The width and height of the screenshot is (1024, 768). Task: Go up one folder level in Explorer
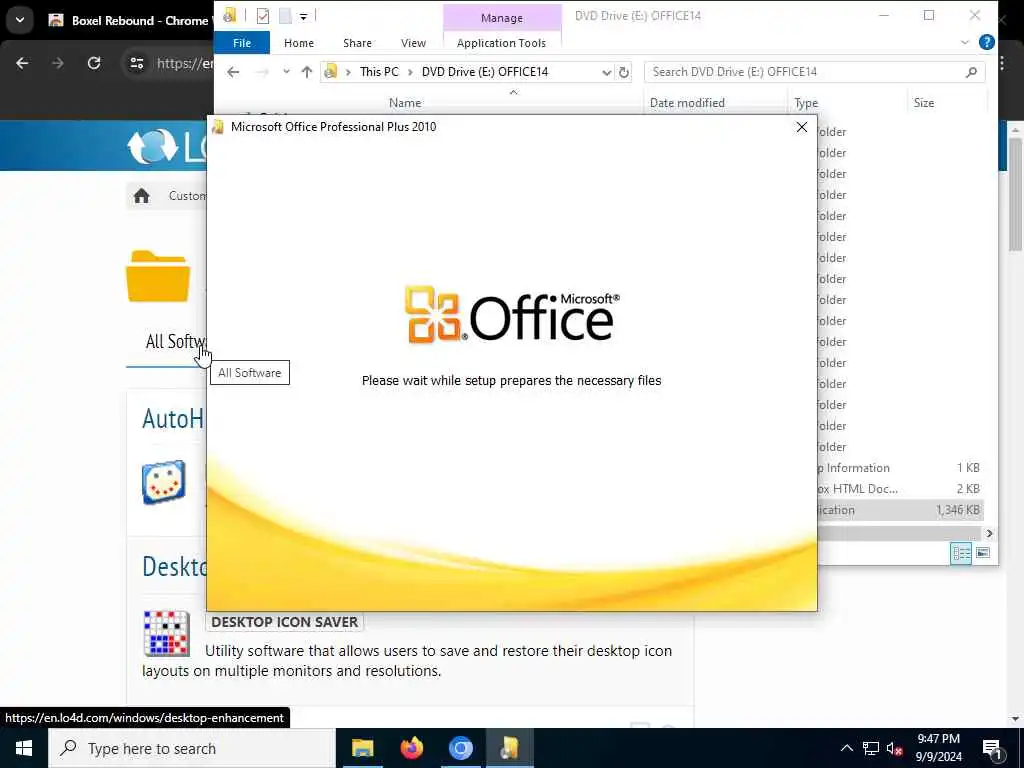307,72
